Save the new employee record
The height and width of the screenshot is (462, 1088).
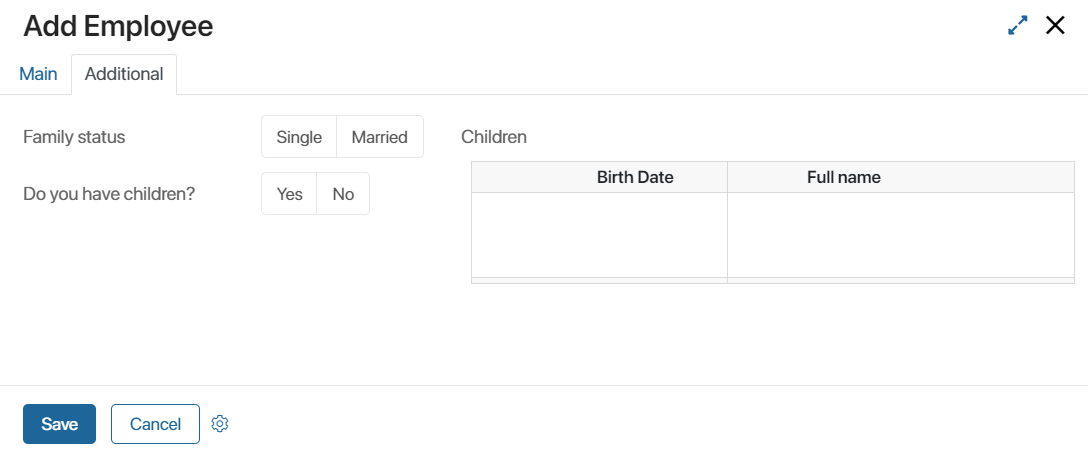pos(60,424)
